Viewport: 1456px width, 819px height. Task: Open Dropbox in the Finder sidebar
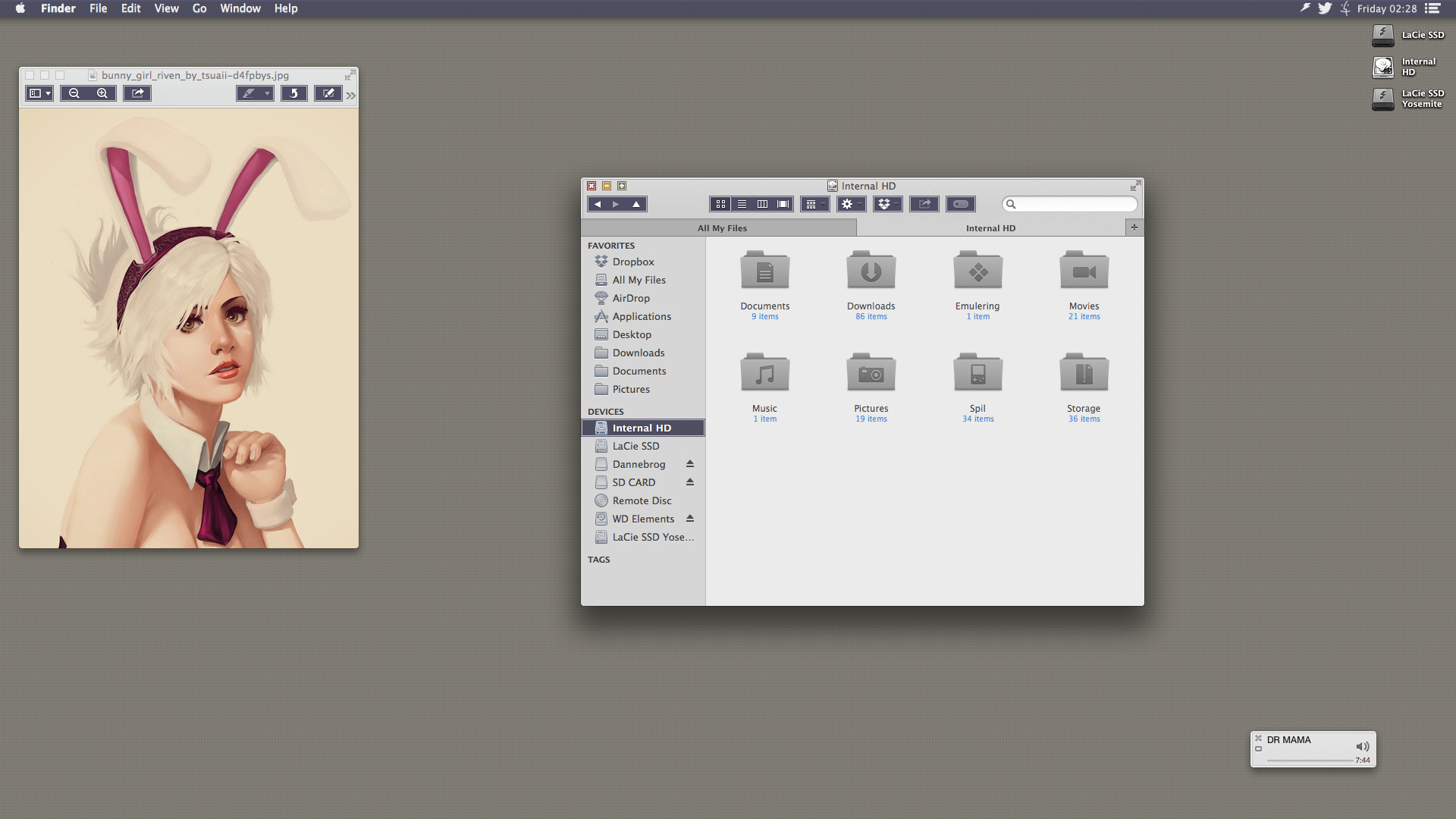[643, 262]
